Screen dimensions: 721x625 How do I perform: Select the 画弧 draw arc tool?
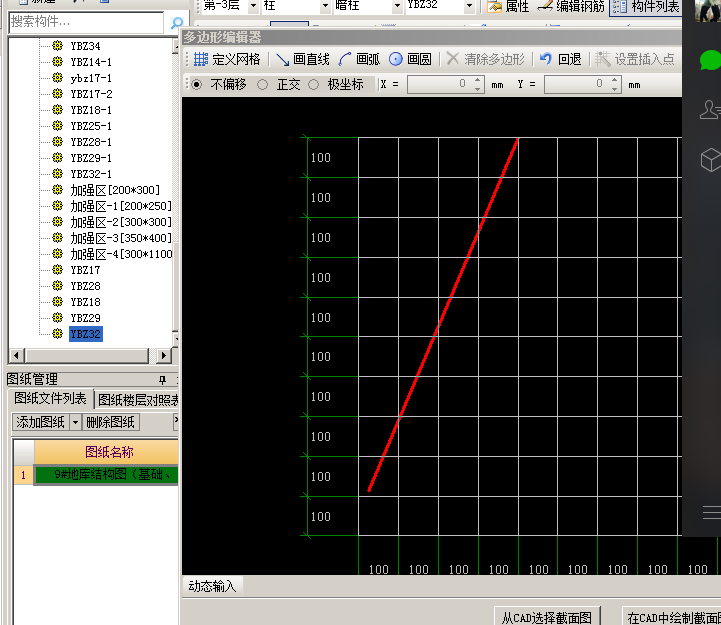click(359, 59)
